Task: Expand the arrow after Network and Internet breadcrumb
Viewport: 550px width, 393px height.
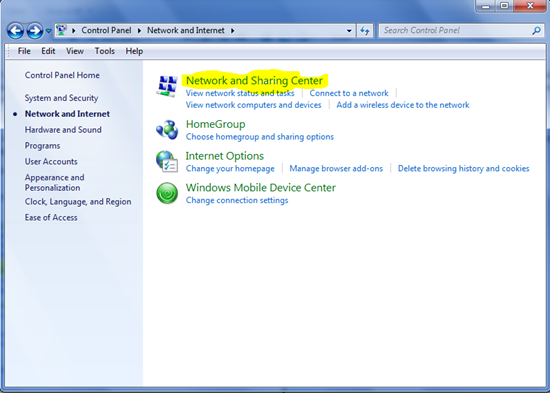Action: click(233, 31)
